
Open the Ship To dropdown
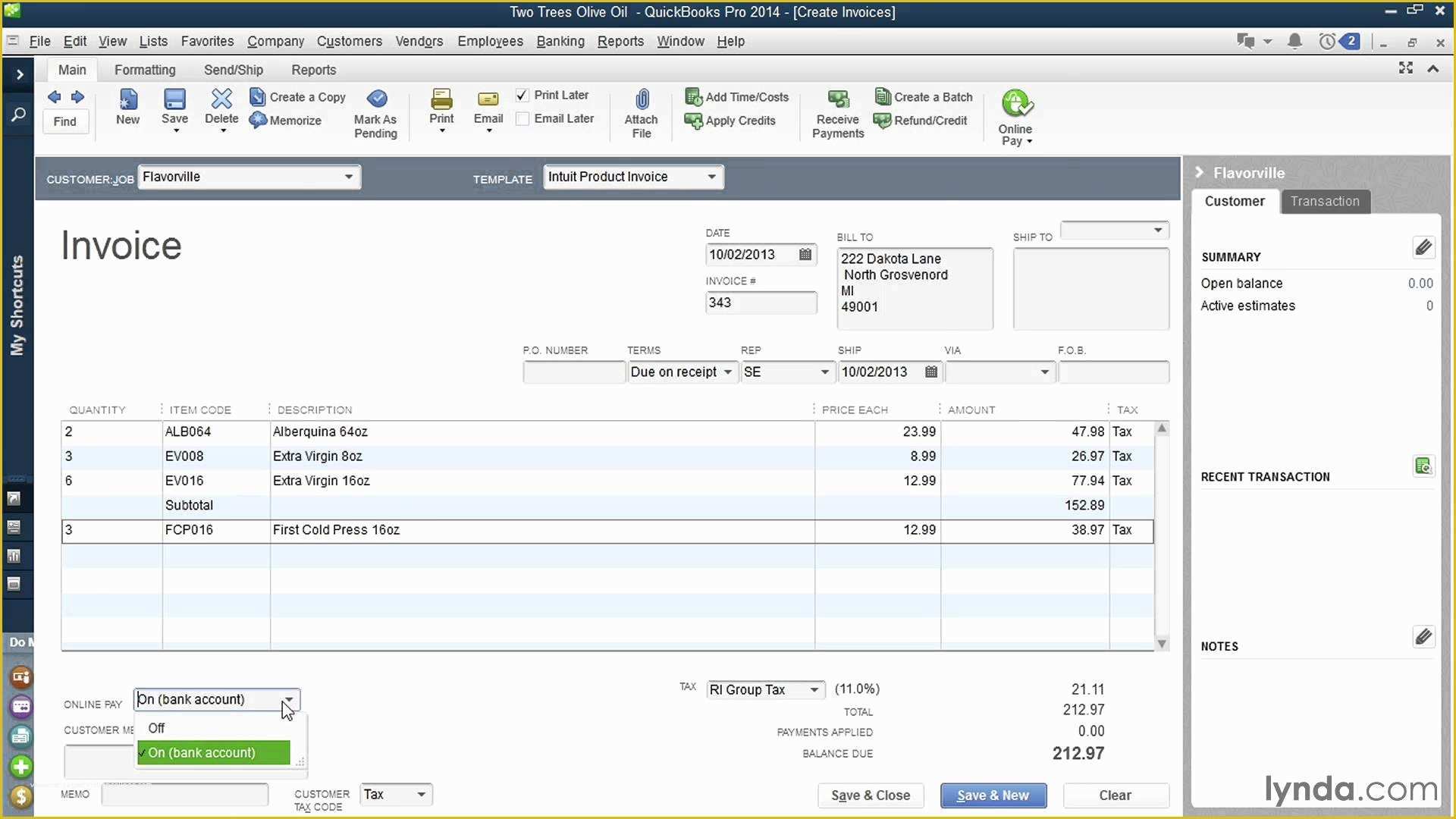coord(1158,230)
